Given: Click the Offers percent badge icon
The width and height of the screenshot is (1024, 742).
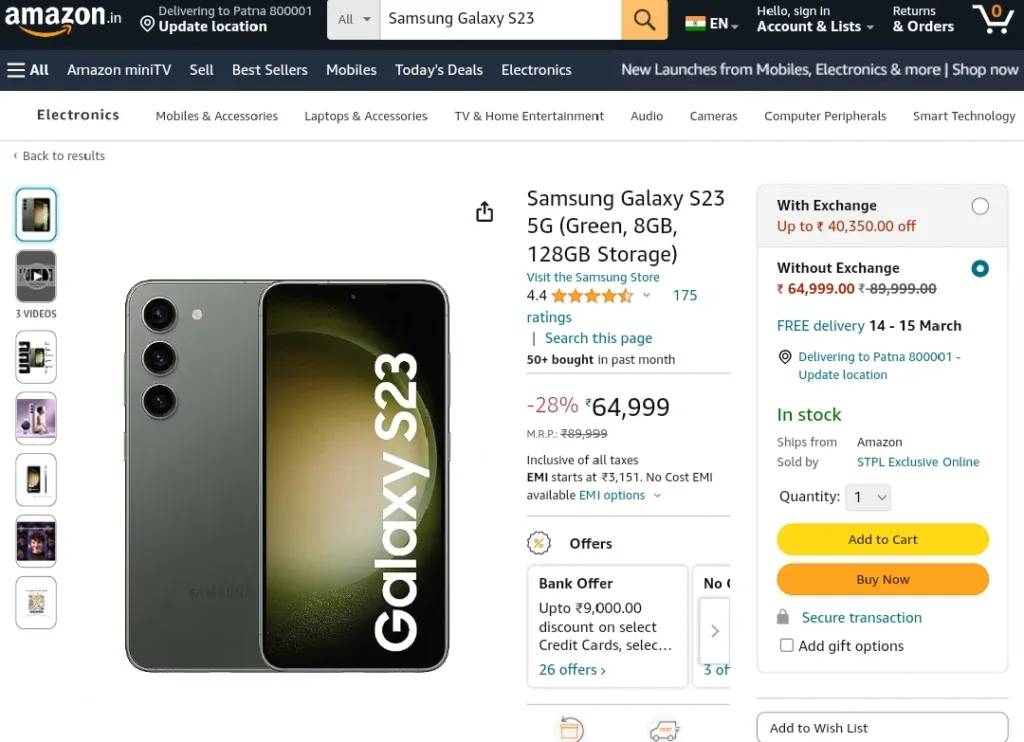Looking at the screenshot, I should point(539,543).
